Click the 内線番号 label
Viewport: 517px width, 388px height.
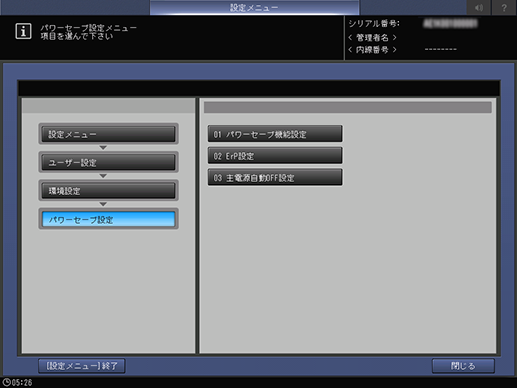coord(372,50)
